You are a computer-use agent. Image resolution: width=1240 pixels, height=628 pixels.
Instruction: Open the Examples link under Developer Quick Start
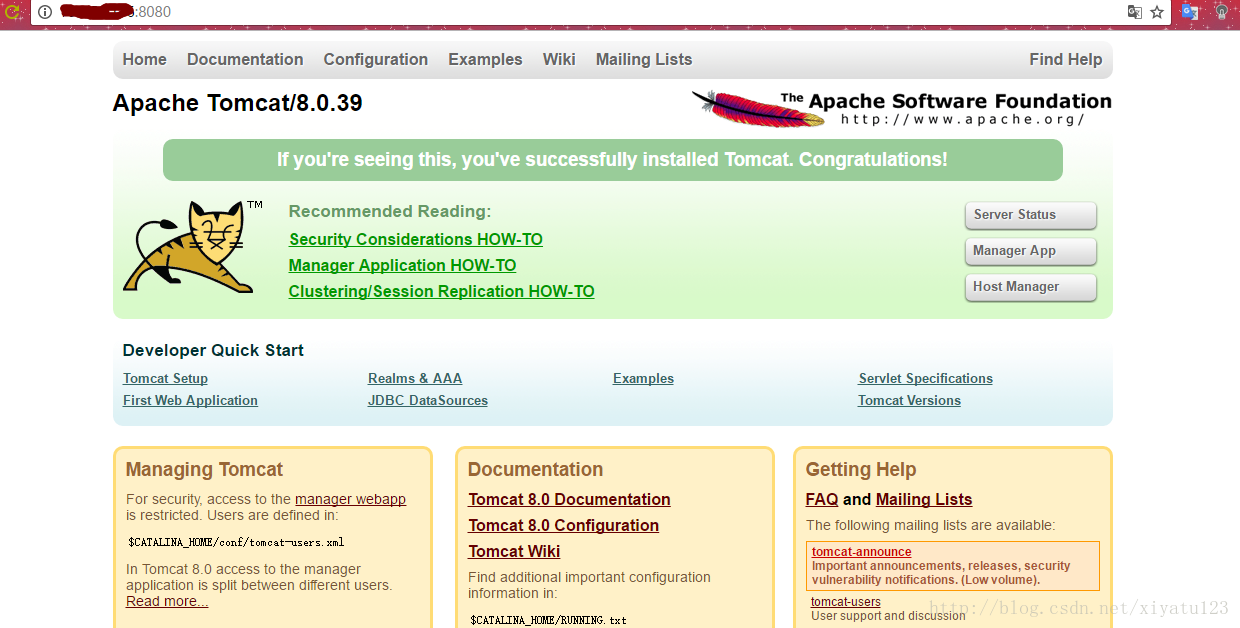click(643, 378)
